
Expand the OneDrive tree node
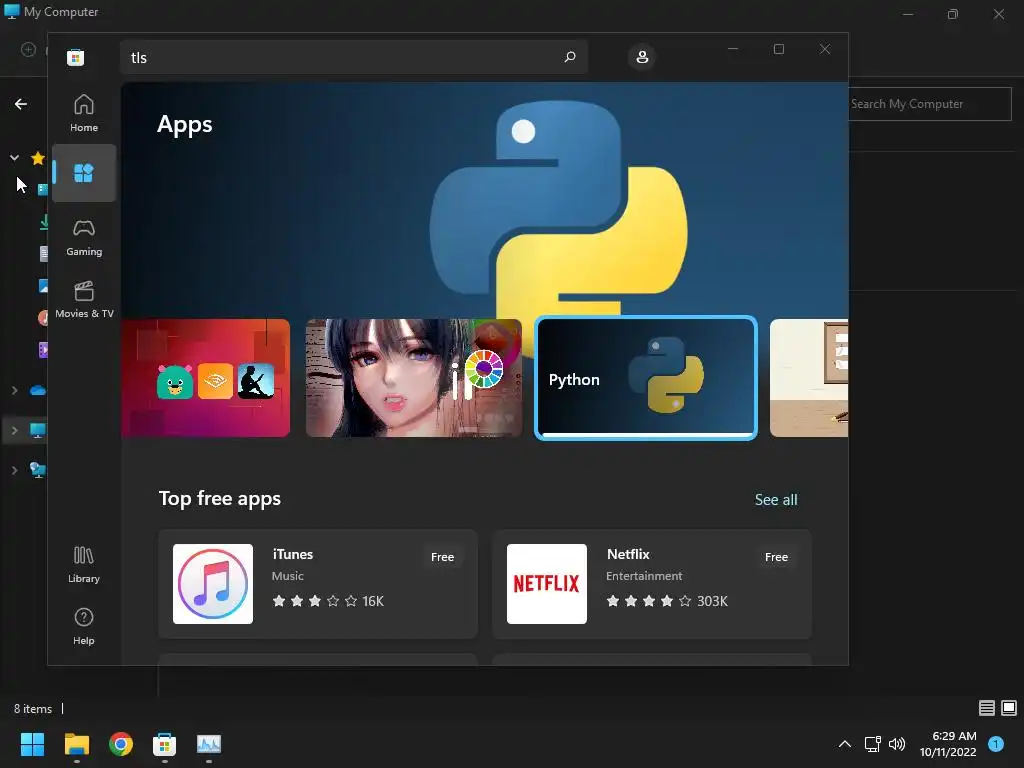(14, 391)
